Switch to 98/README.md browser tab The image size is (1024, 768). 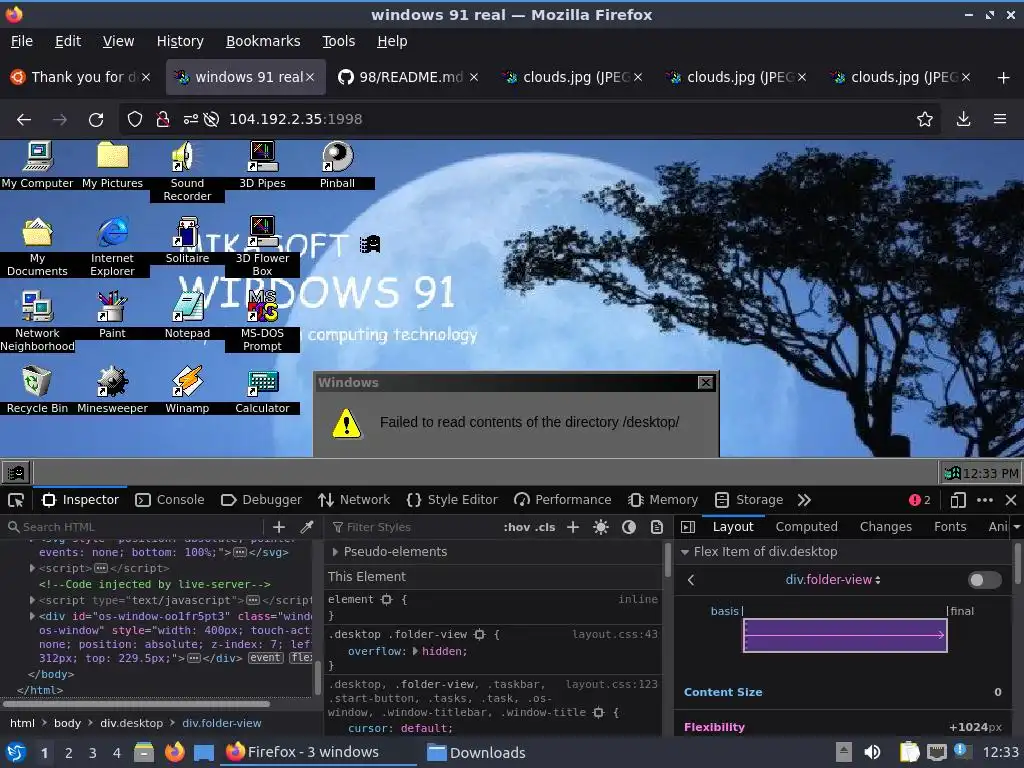pyautogui.click(x=409, y=77)
